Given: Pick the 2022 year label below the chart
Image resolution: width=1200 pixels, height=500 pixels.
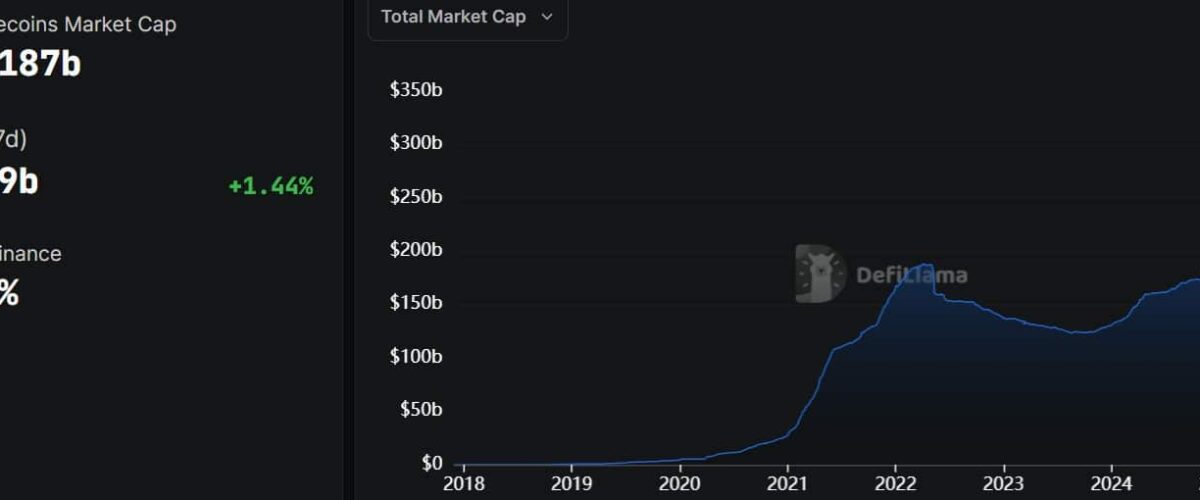Looking at the screenshot, I should tap(895, 485).
